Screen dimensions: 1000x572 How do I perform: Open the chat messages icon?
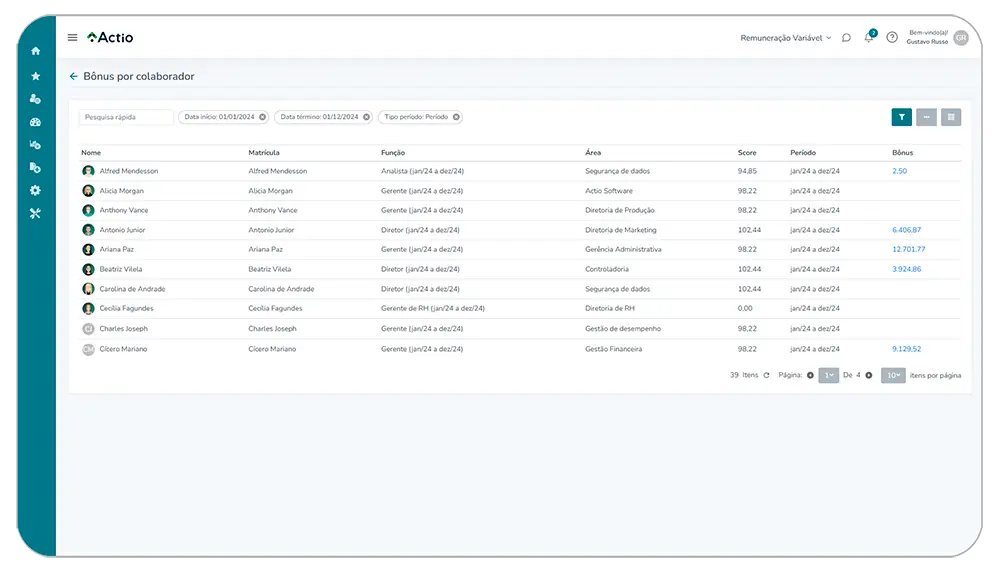[846, 38]
